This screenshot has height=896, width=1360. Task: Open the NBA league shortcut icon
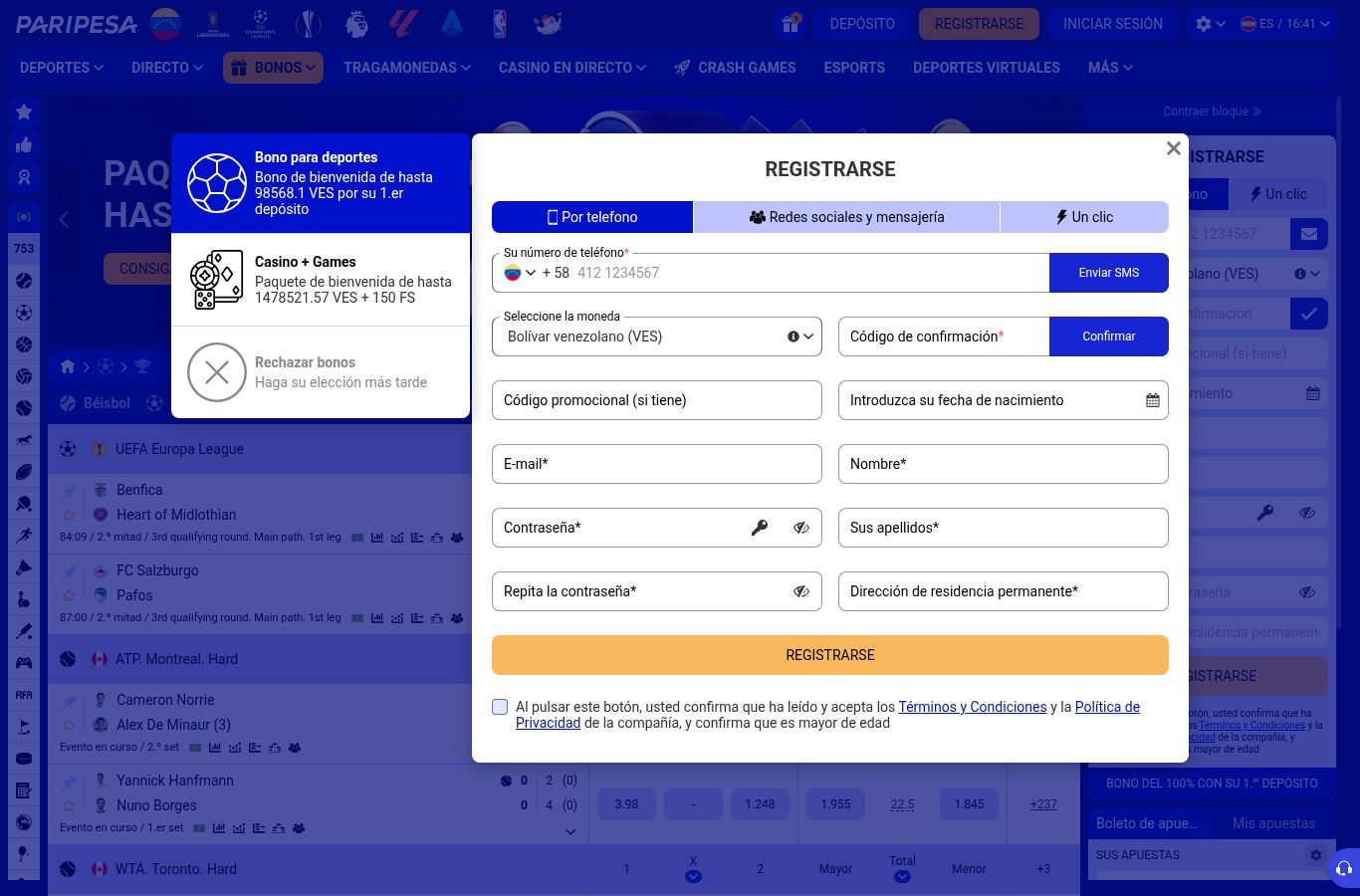(500, 23)
